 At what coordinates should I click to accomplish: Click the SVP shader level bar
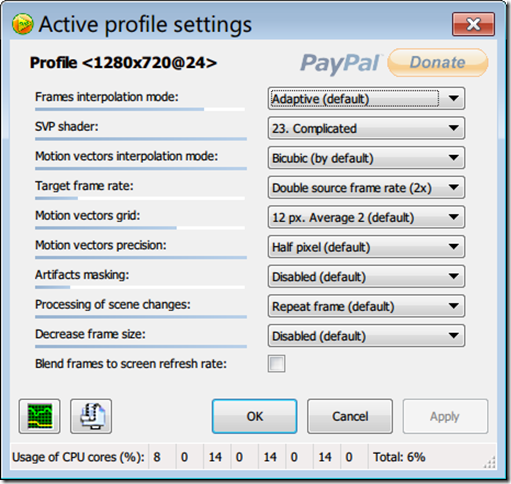coord(141,139)
